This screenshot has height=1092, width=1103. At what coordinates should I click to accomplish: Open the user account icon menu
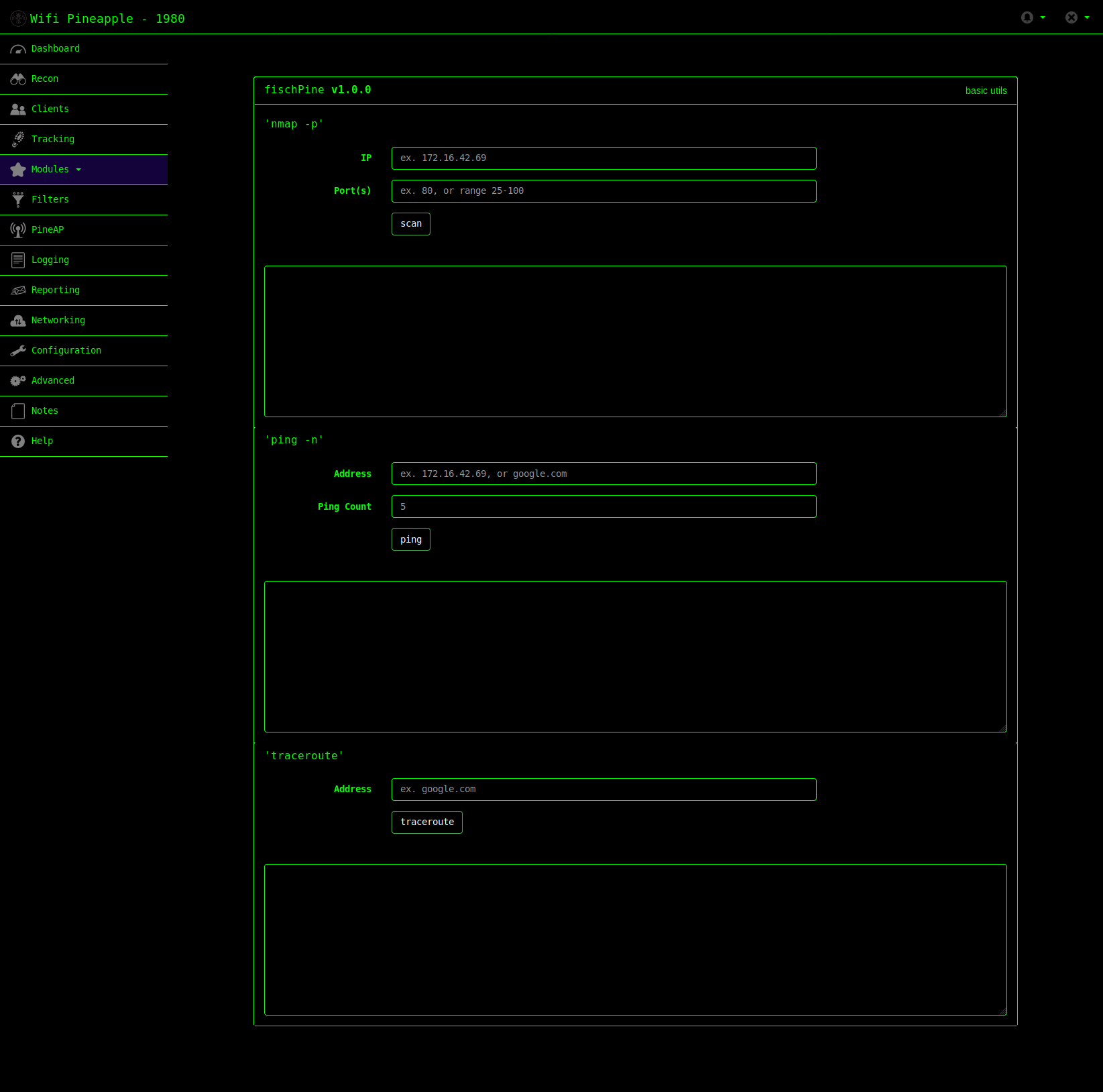point(1027,17)
